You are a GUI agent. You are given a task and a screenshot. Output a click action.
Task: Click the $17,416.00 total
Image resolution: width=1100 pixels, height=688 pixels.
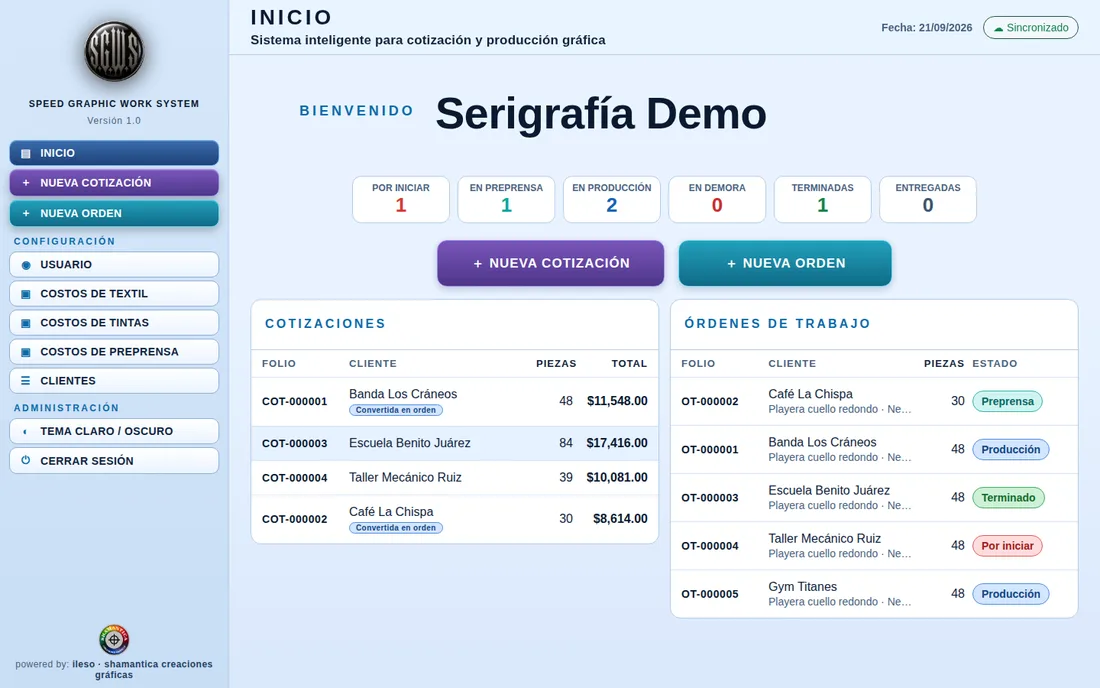pyautogui.click(x=617, y=443)
